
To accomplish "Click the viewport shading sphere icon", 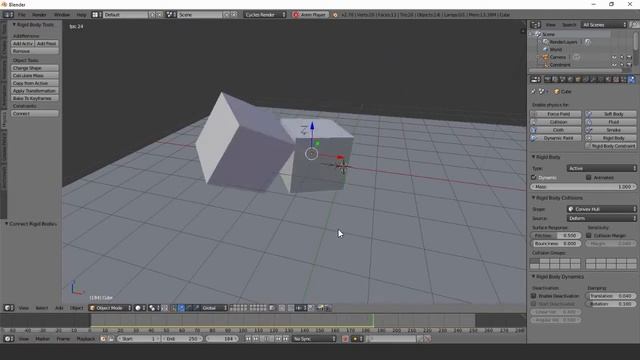I will 140,308.
